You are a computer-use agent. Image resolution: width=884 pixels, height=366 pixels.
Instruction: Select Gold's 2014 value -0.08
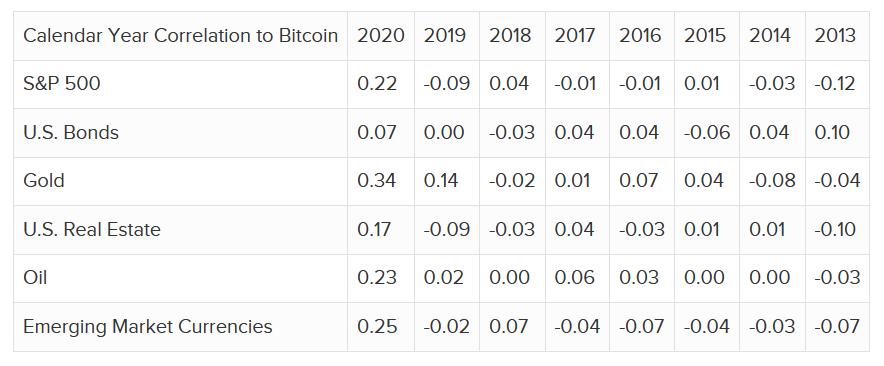pos(772,180)
